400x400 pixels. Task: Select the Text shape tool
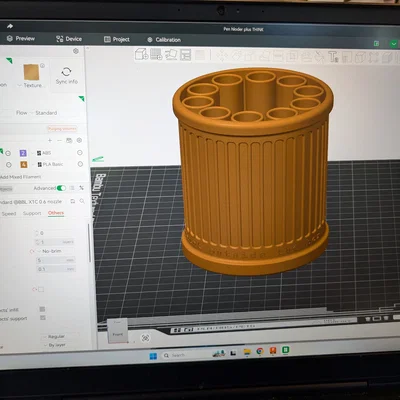click(333, 57)
